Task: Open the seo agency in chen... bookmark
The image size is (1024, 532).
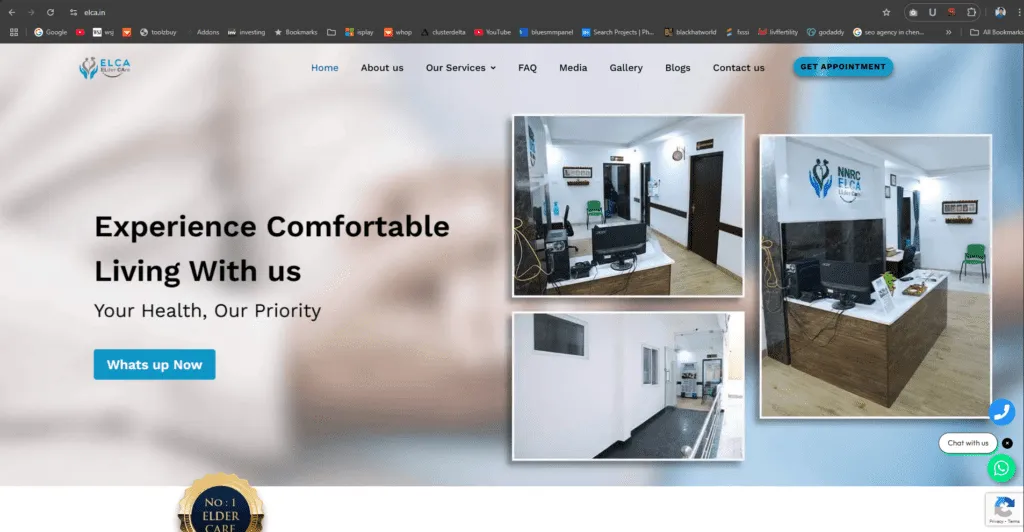Action: (888, 32)
